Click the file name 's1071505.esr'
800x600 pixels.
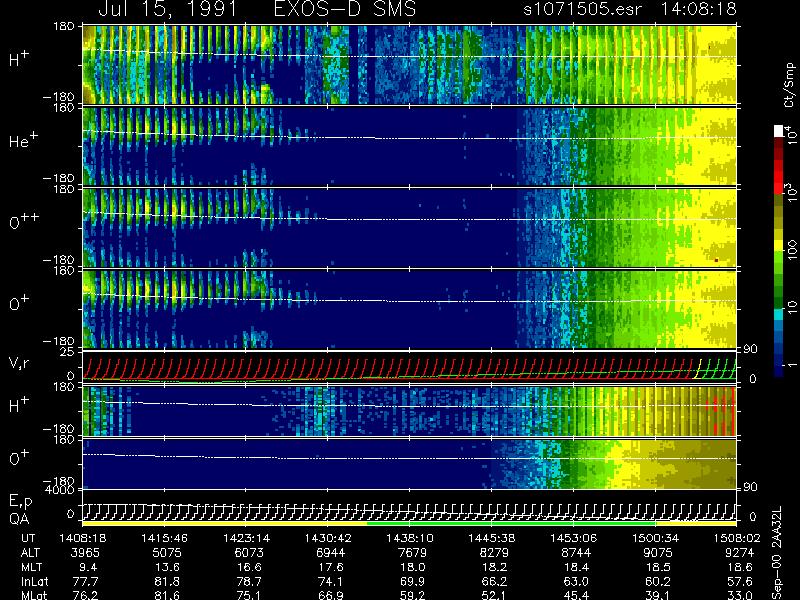point(583,9)
